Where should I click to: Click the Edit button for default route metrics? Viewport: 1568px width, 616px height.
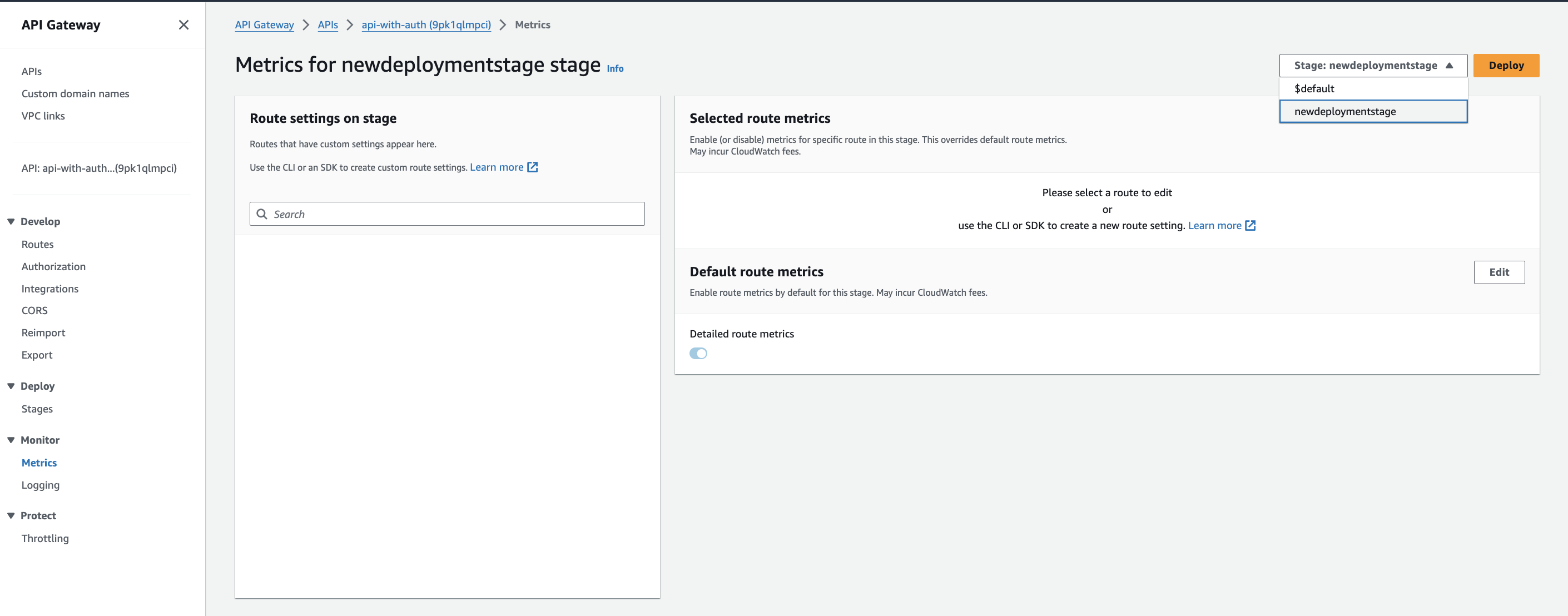[x=1500, y=272]
